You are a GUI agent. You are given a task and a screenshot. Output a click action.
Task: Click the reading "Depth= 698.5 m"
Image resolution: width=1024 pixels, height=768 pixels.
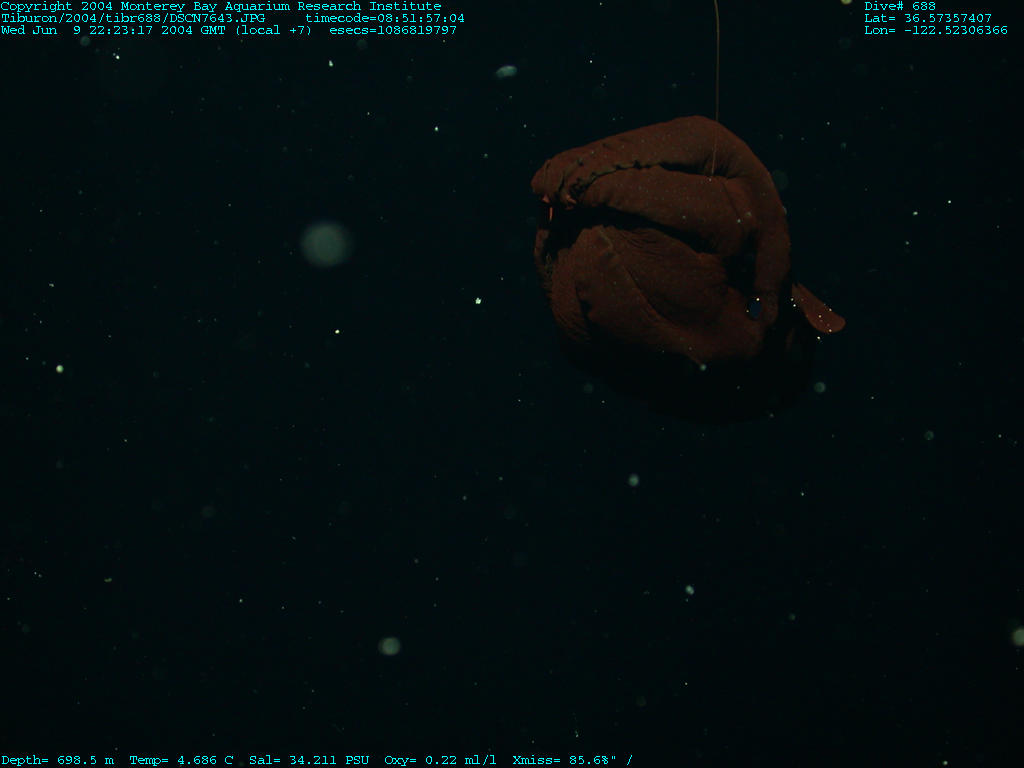point(57,760)
